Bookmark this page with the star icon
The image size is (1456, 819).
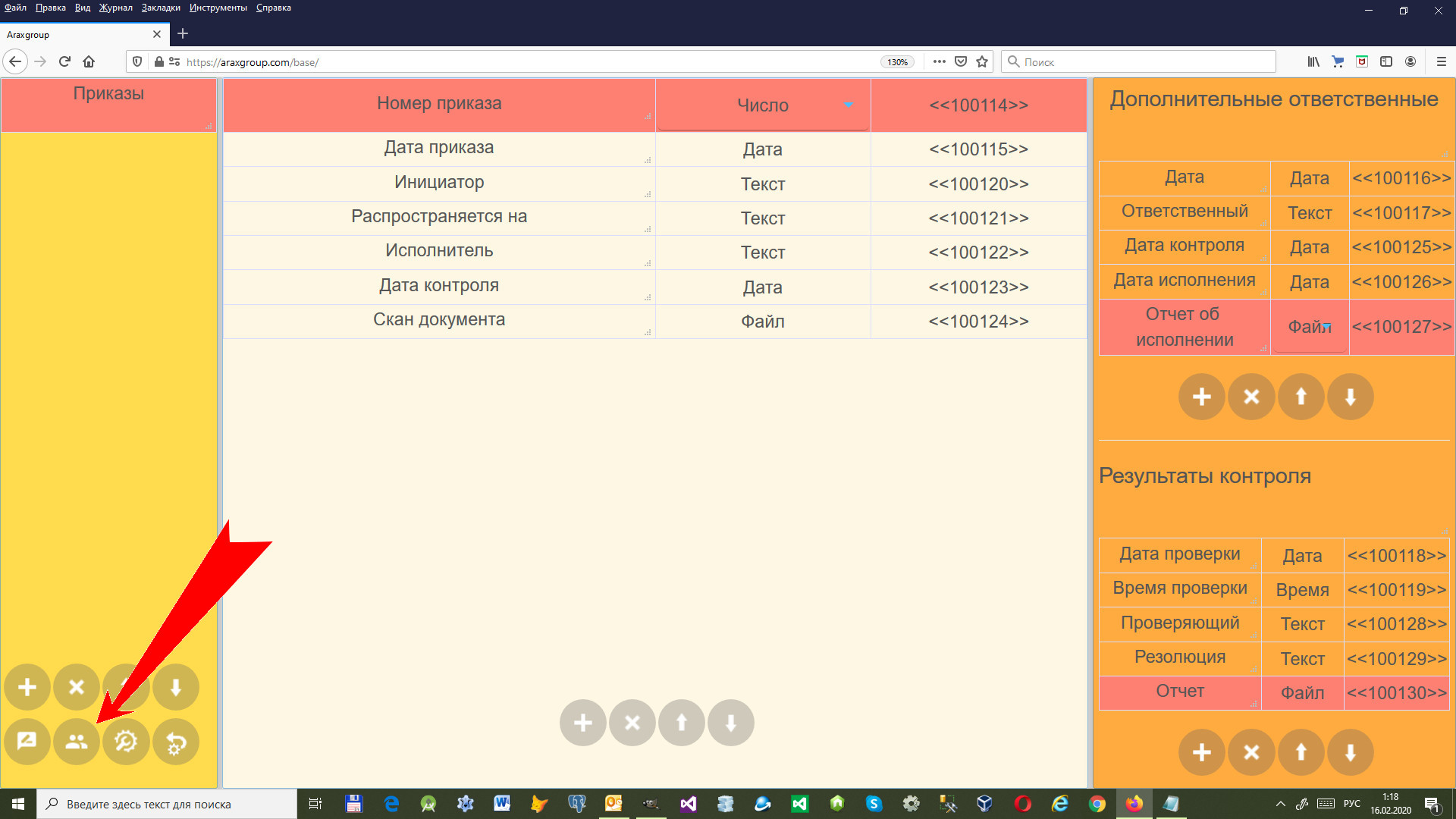tap(982, 62)
